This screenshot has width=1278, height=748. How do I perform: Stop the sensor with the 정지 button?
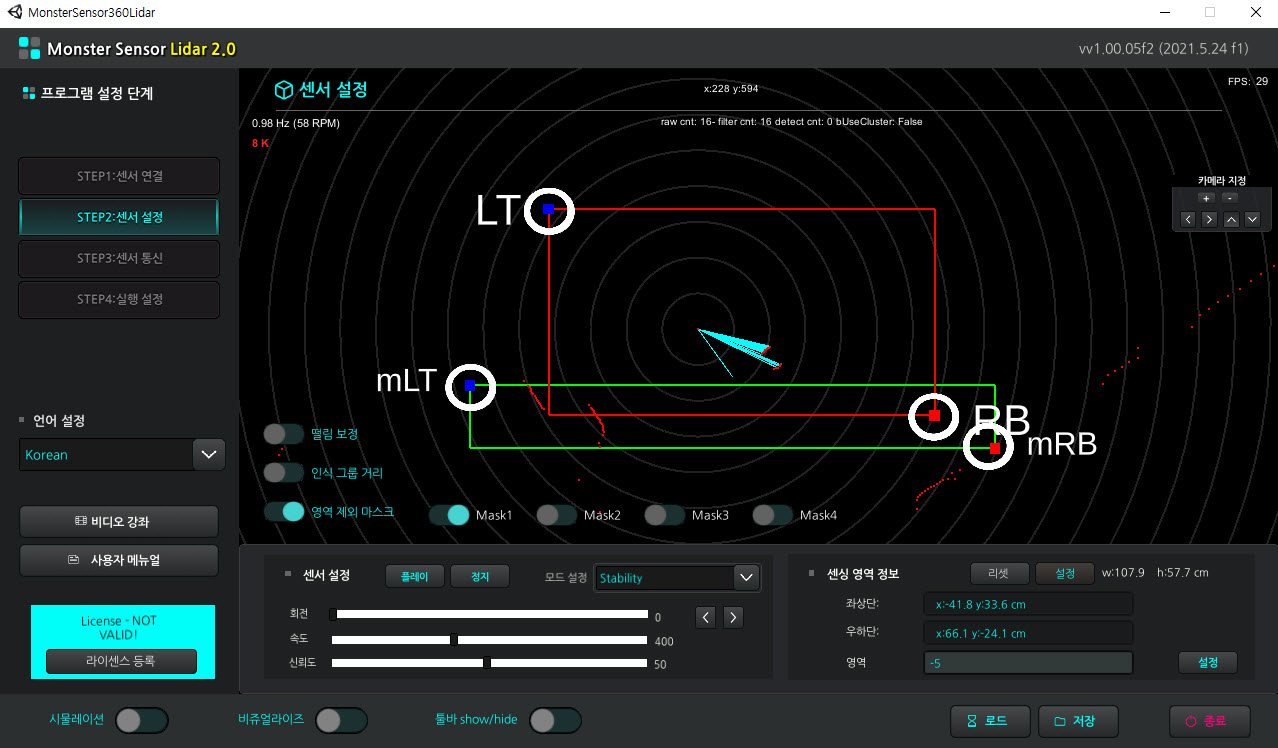480,576
